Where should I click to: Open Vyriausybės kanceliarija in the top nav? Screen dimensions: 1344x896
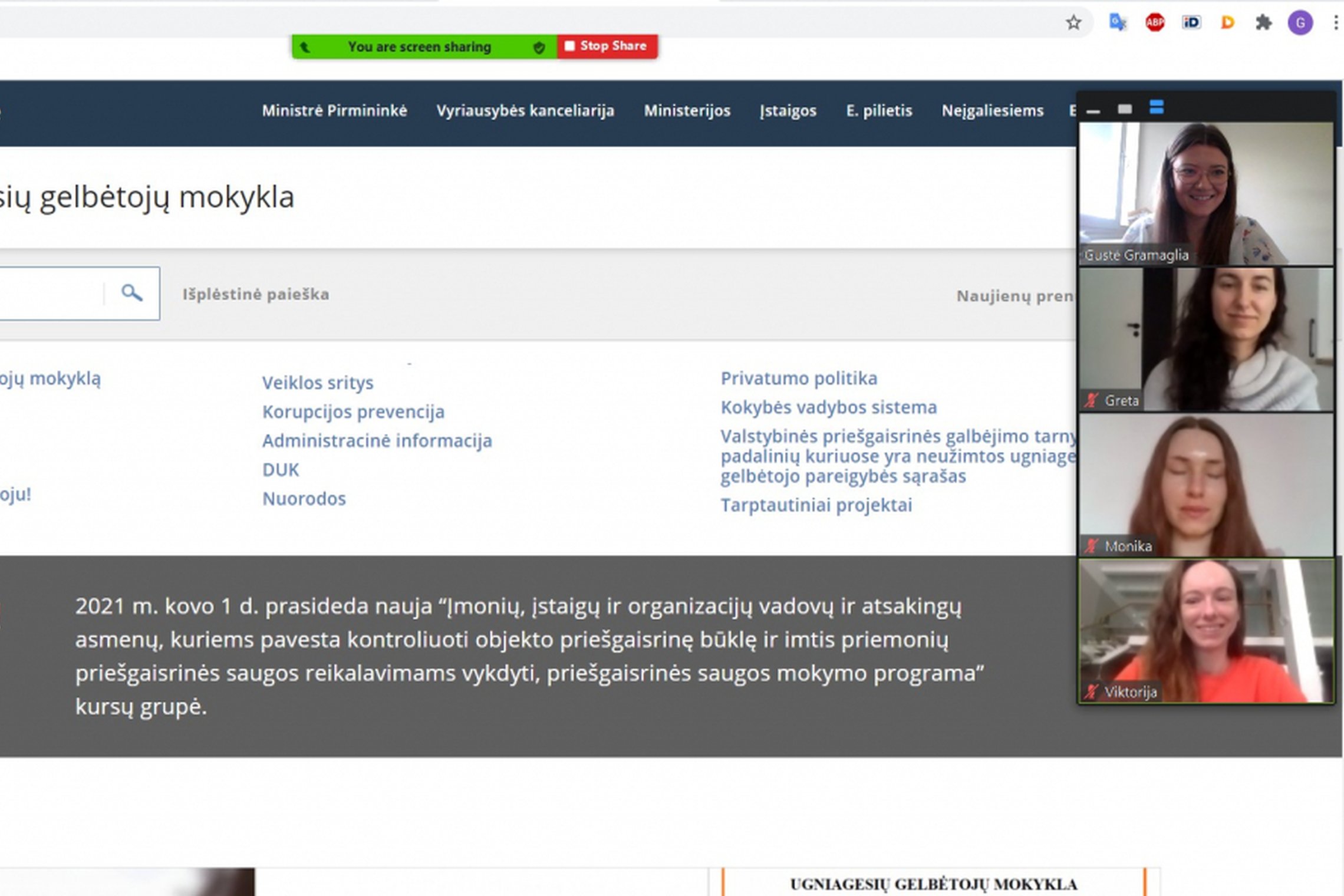(x=525, y=111)
